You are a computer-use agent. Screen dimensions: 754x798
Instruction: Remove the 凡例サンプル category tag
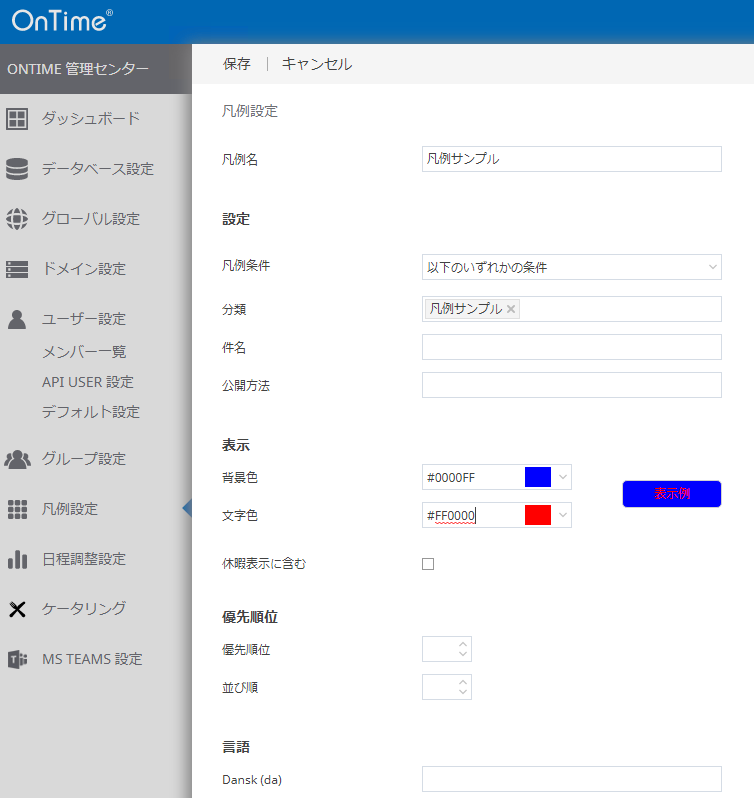(x=511, y=309)
